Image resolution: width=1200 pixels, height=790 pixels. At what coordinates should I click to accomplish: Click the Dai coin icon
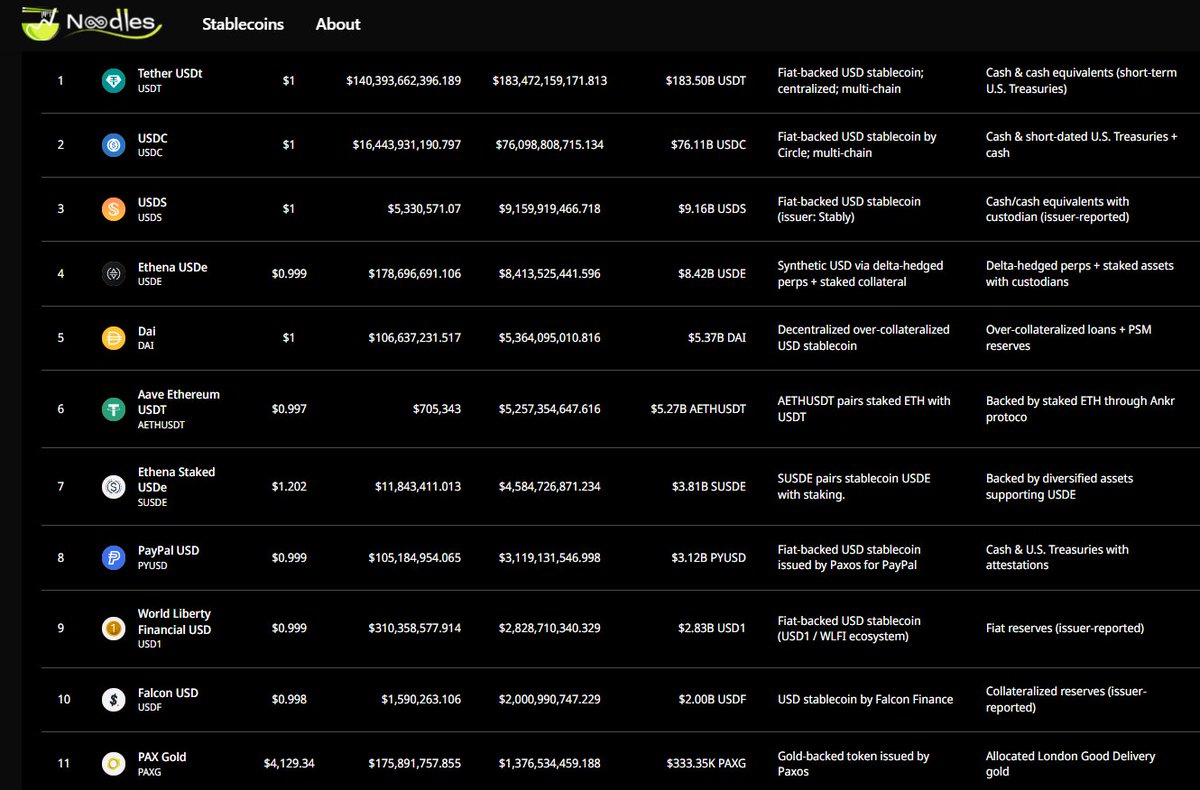(x=114, y=338)
